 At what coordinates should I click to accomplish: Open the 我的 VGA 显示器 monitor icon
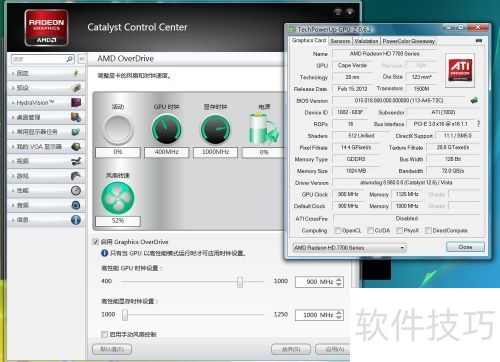coord(76,146)
